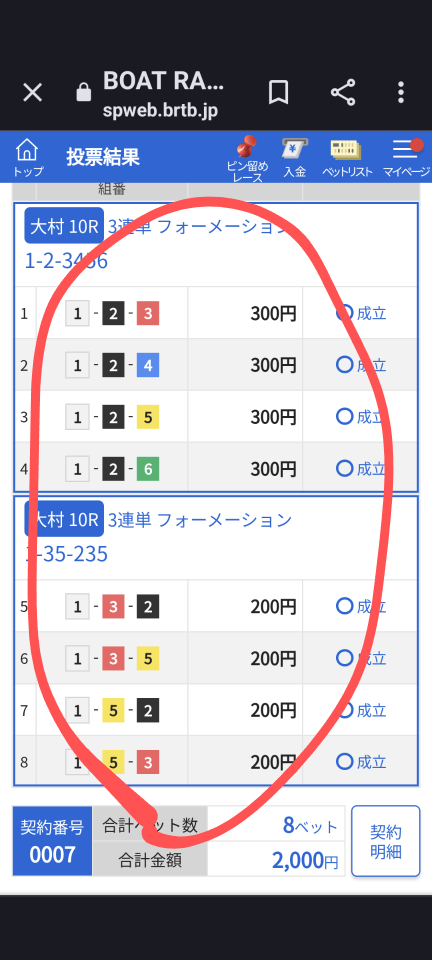The image size is (432, 960).
Task: Close the browser tab with the X icon
Action: [x=32, y=93]
